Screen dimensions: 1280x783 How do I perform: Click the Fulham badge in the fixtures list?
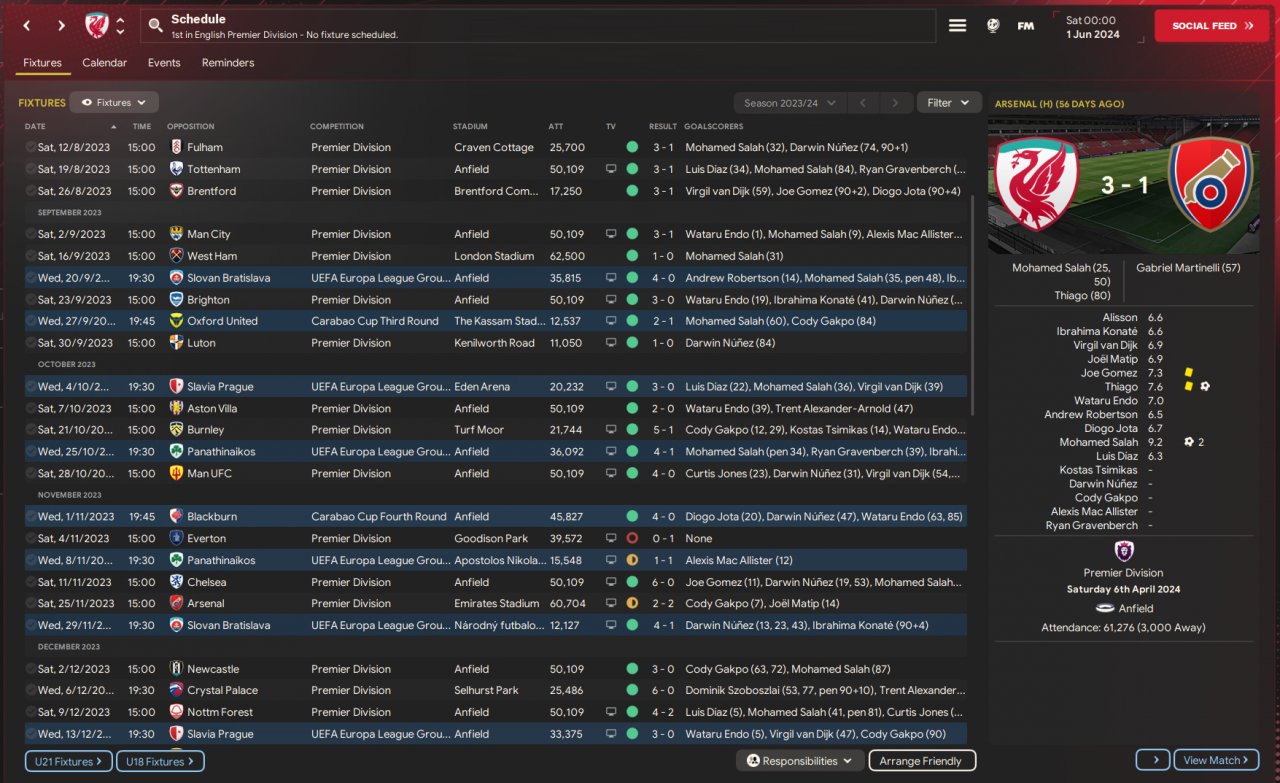point(176,147)
